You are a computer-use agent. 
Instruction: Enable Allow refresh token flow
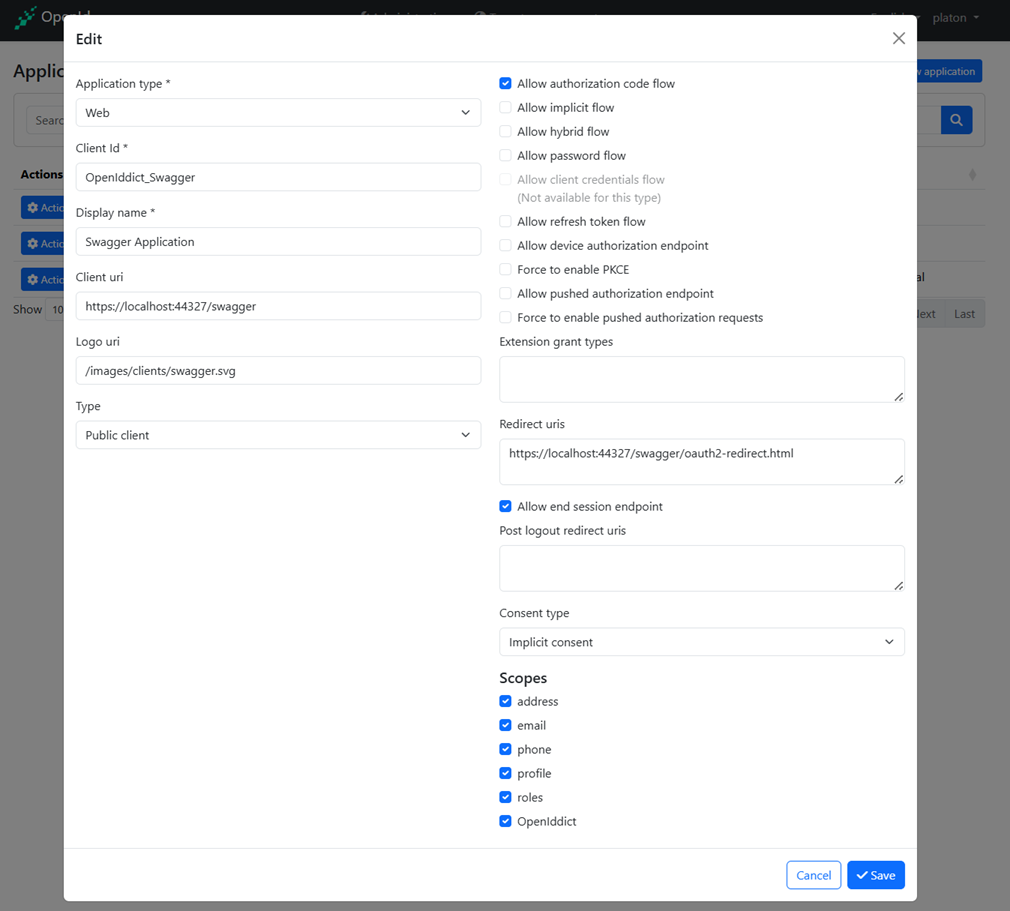point(506,222)
